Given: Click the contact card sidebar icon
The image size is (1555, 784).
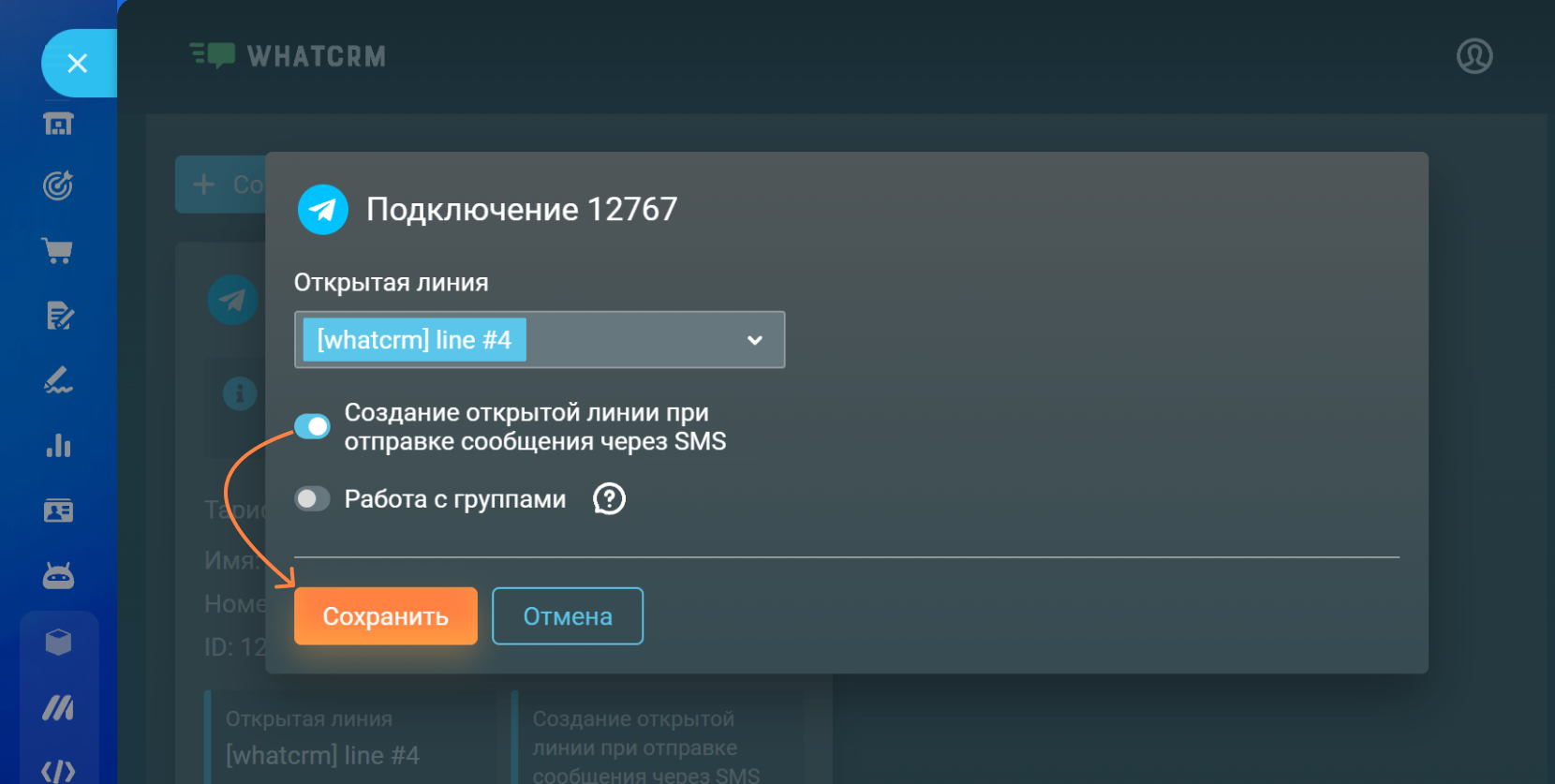Looking at the screenshot, I should pos(58,510).
